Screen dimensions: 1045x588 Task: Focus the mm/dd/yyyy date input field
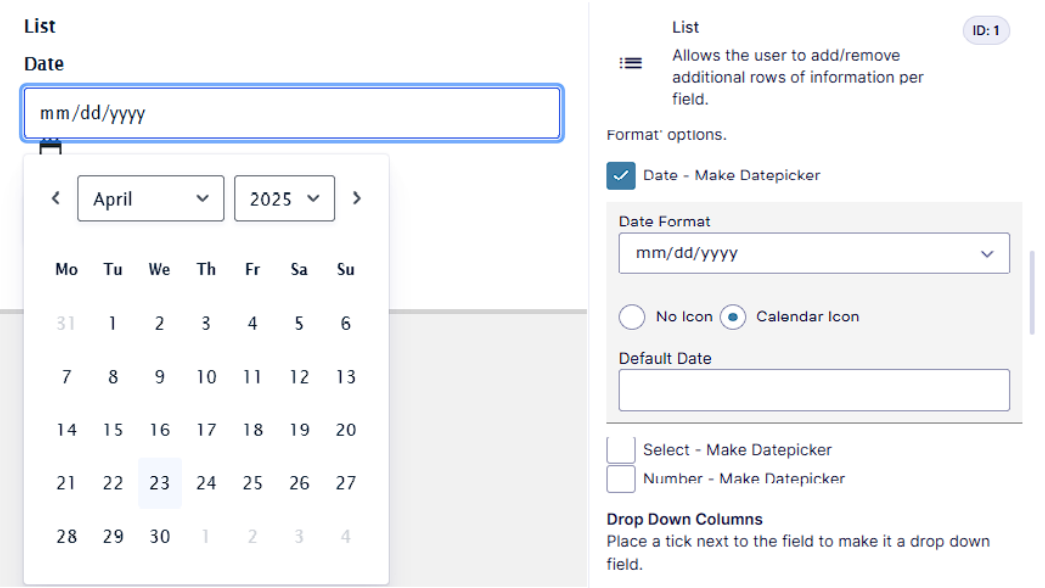[x=293, y=113]
